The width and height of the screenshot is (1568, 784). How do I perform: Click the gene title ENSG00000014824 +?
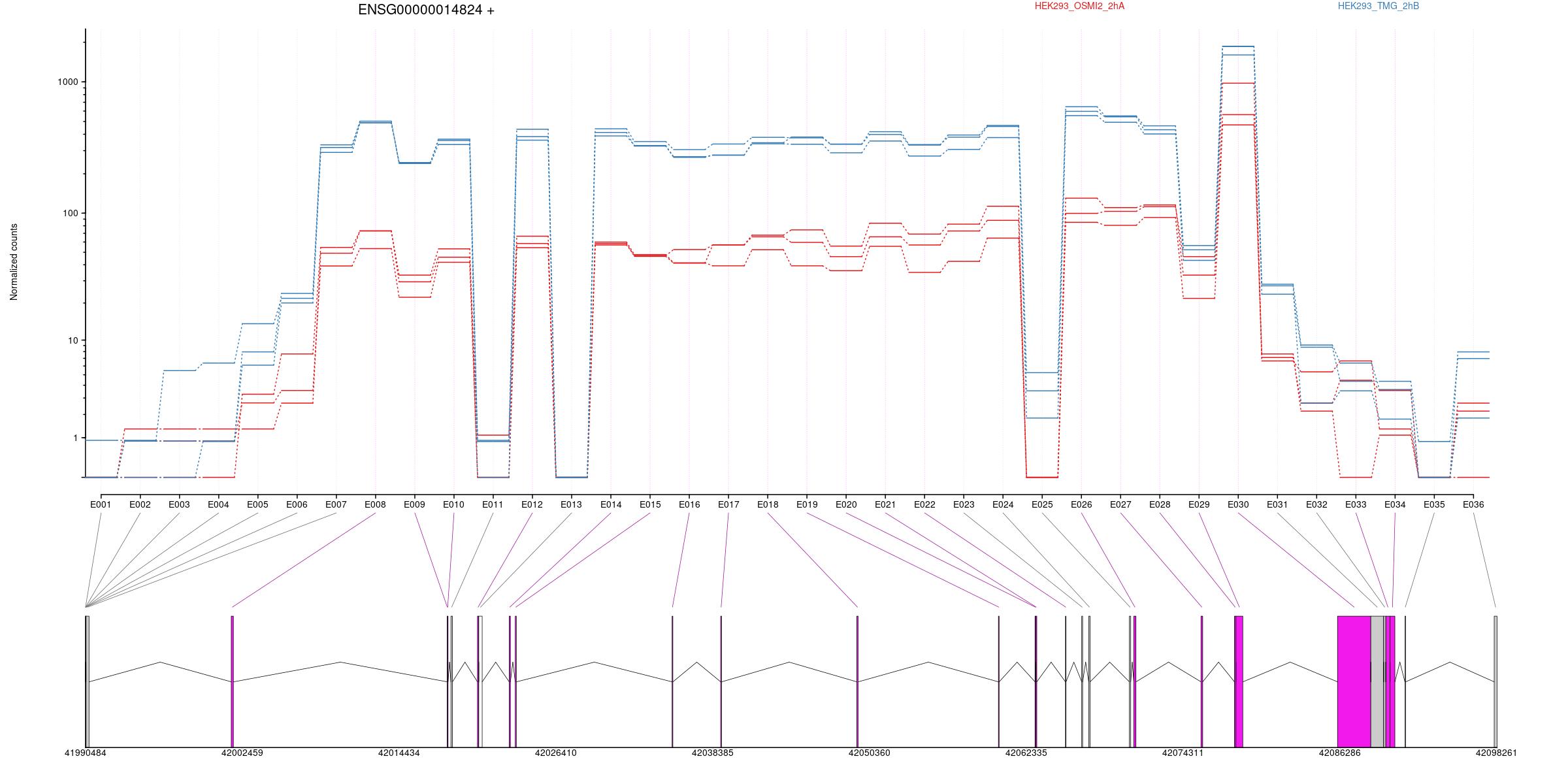pyautogui.click(x=426, y=10)
